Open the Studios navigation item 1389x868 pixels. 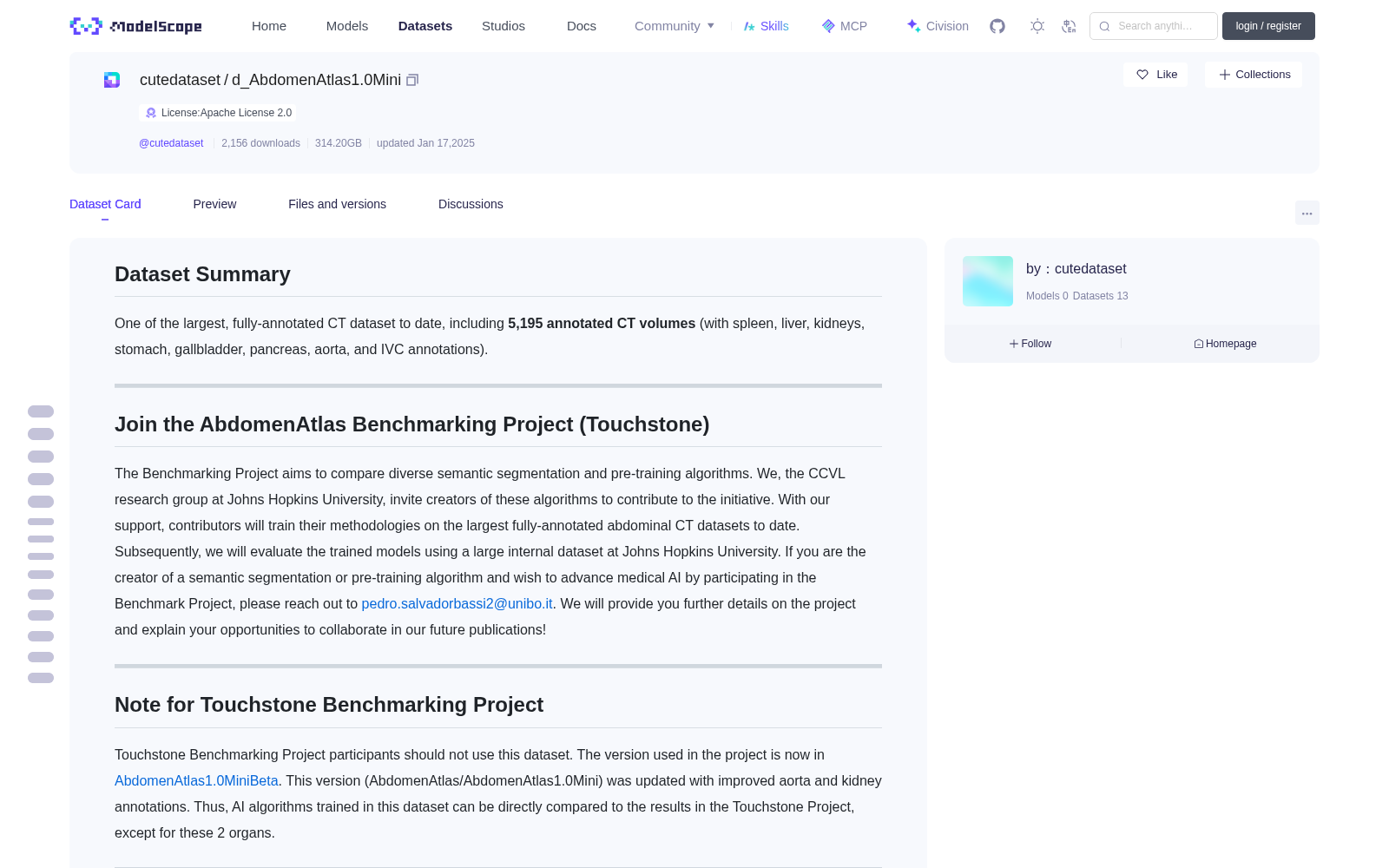pos(504,26)
